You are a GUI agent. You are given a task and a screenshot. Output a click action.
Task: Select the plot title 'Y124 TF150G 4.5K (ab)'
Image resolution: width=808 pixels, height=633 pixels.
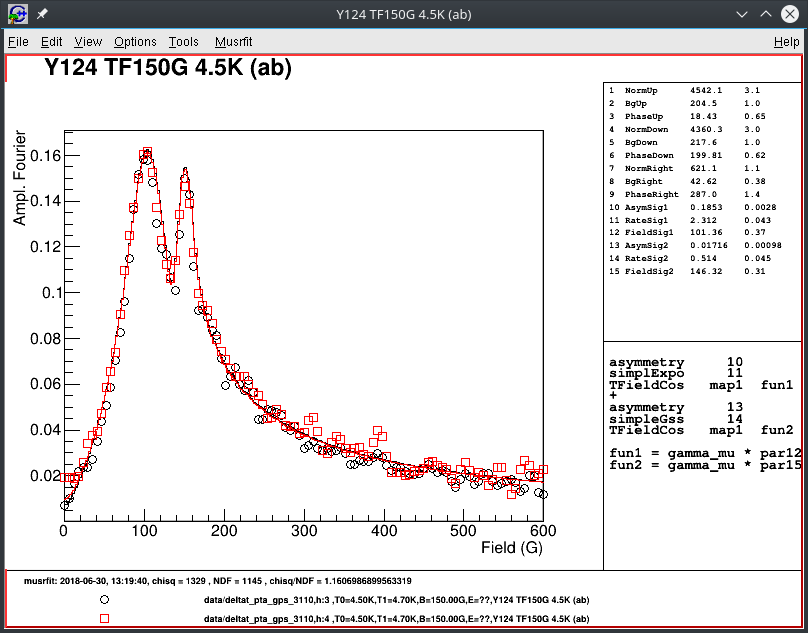(x=168, y=68)
